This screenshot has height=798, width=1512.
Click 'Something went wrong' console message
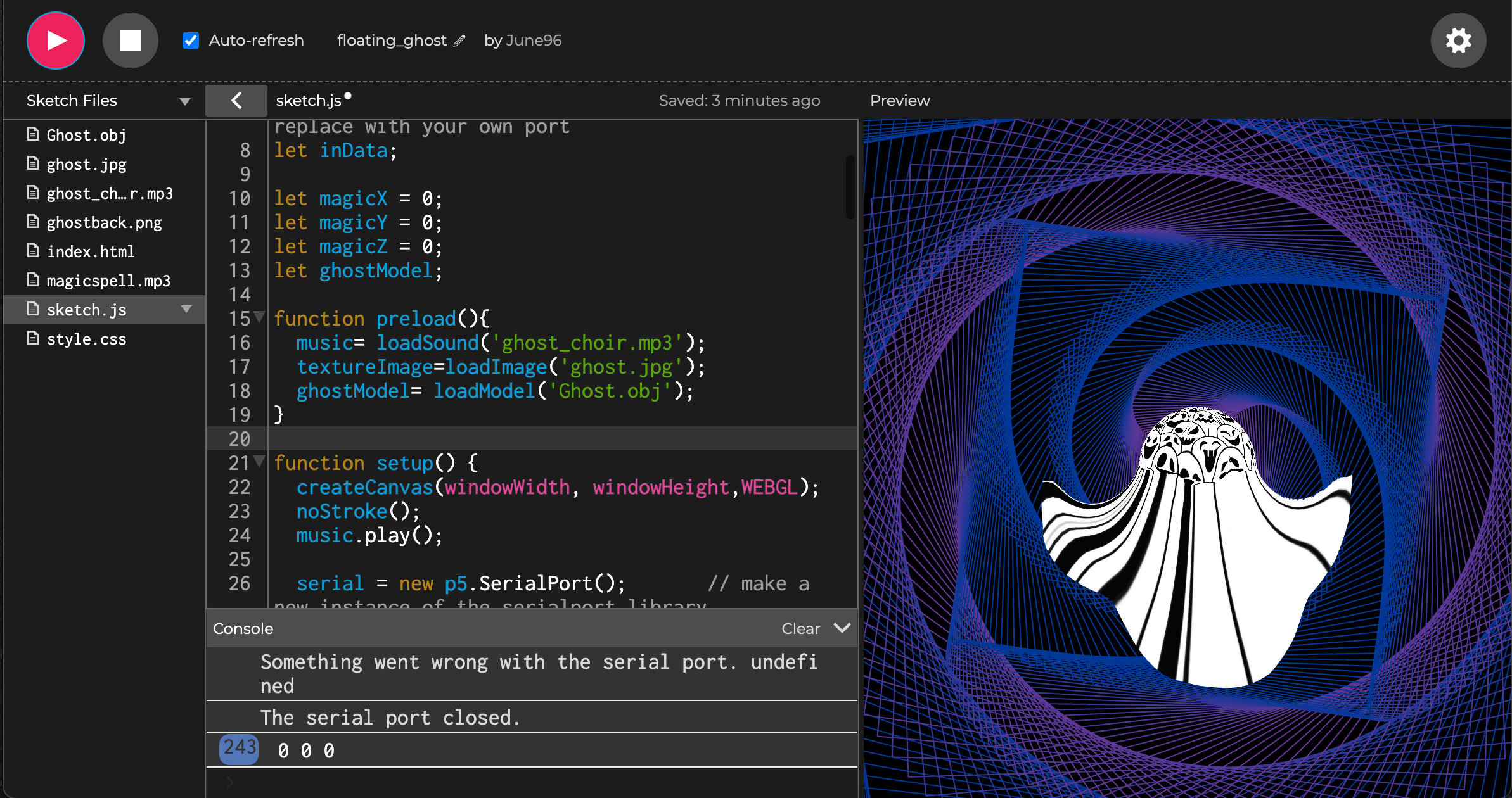tap(539, 673)
